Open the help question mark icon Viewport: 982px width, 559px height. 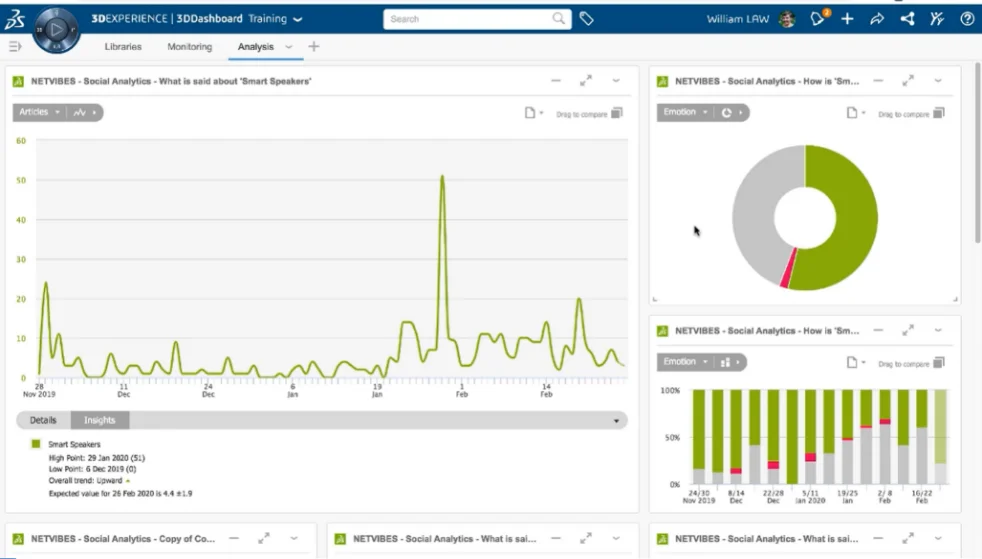click(x=967, y=19)
